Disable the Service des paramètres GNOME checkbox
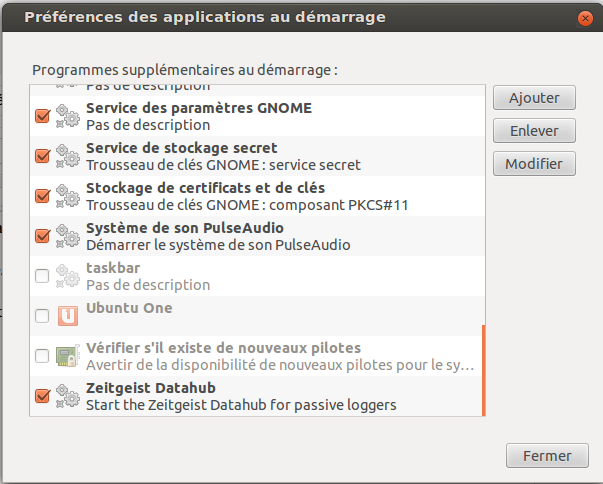 [42, 116]
